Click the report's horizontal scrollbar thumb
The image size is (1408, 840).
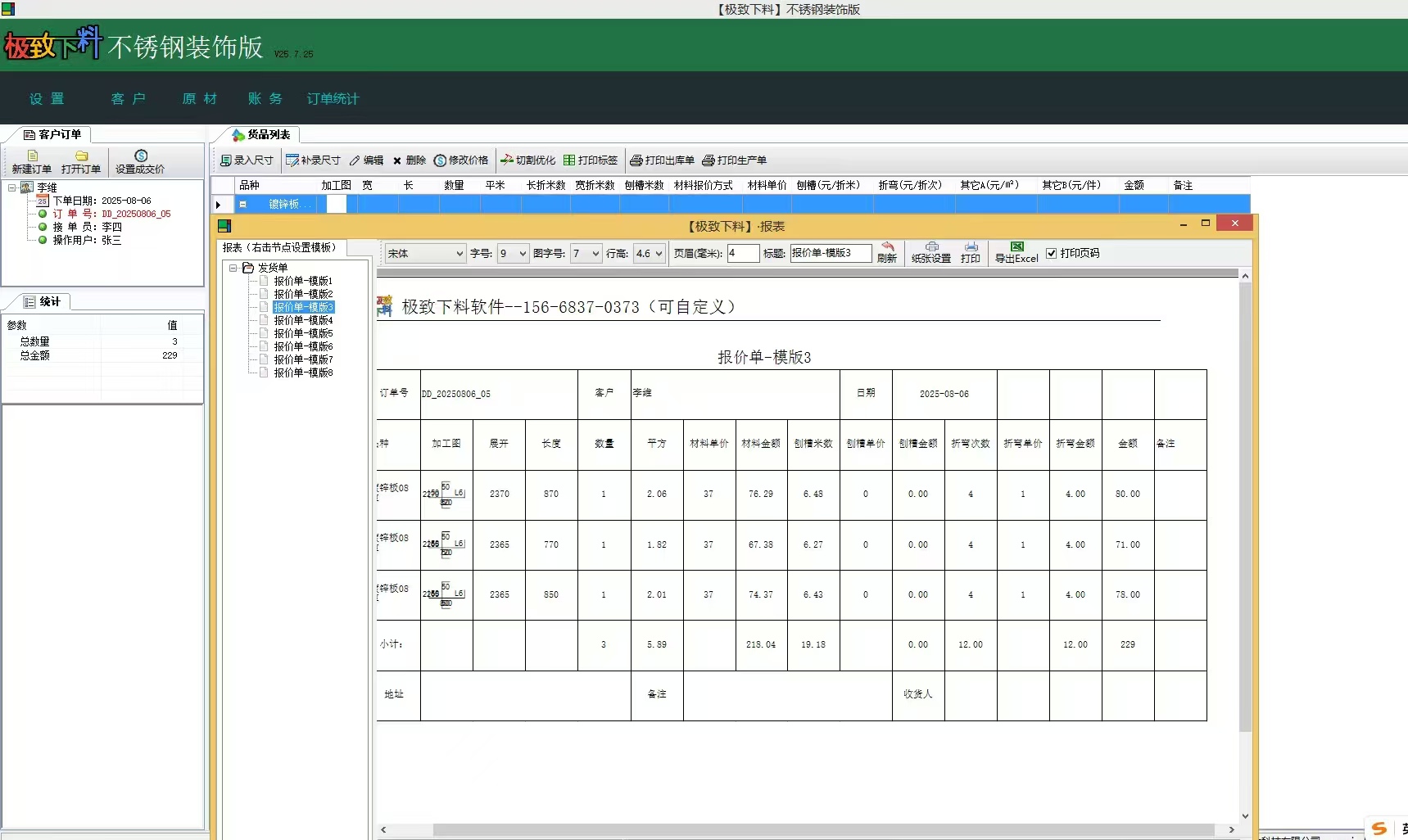click(x=823, y=829)
